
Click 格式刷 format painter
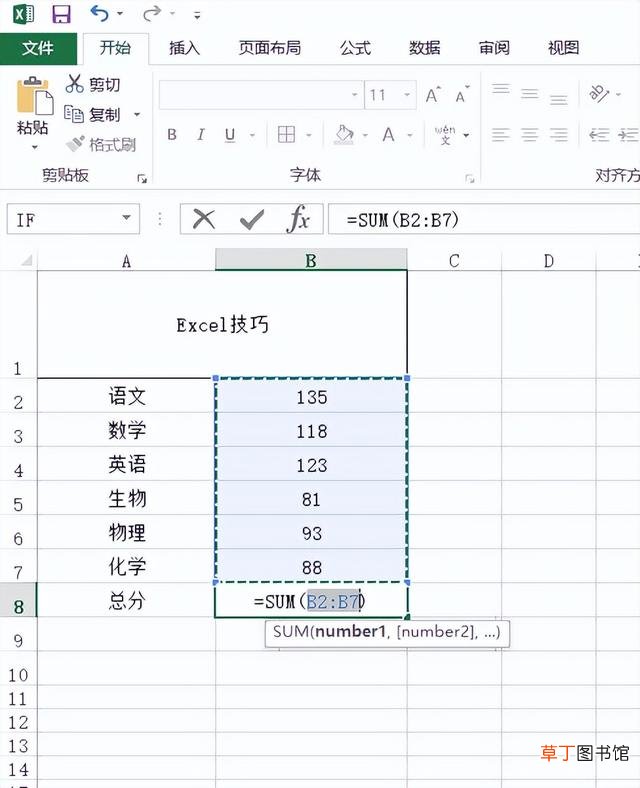click(x=101, y=145)
